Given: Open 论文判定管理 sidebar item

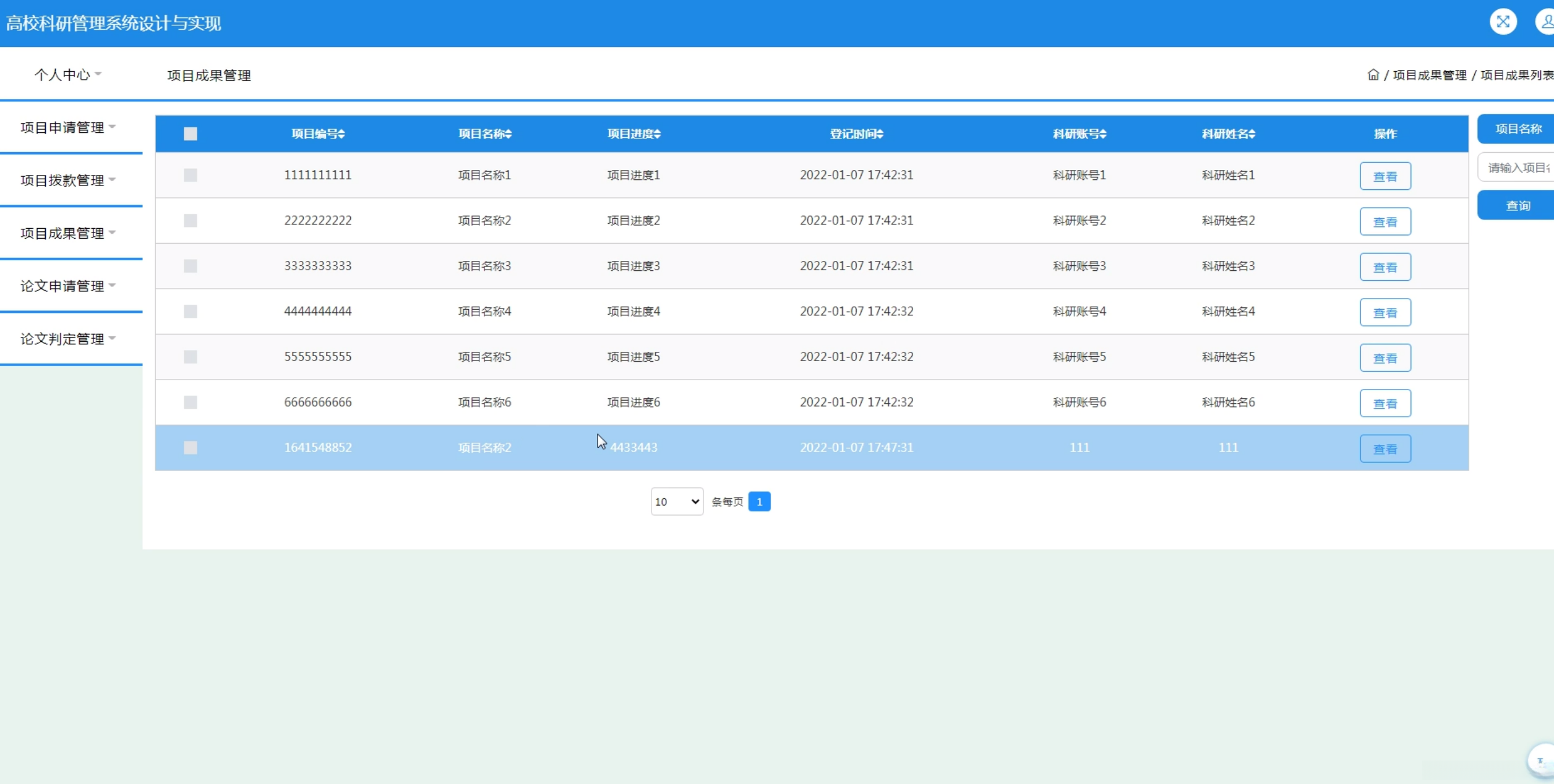Looking at the screenshot, I should (x=67, y=339).
